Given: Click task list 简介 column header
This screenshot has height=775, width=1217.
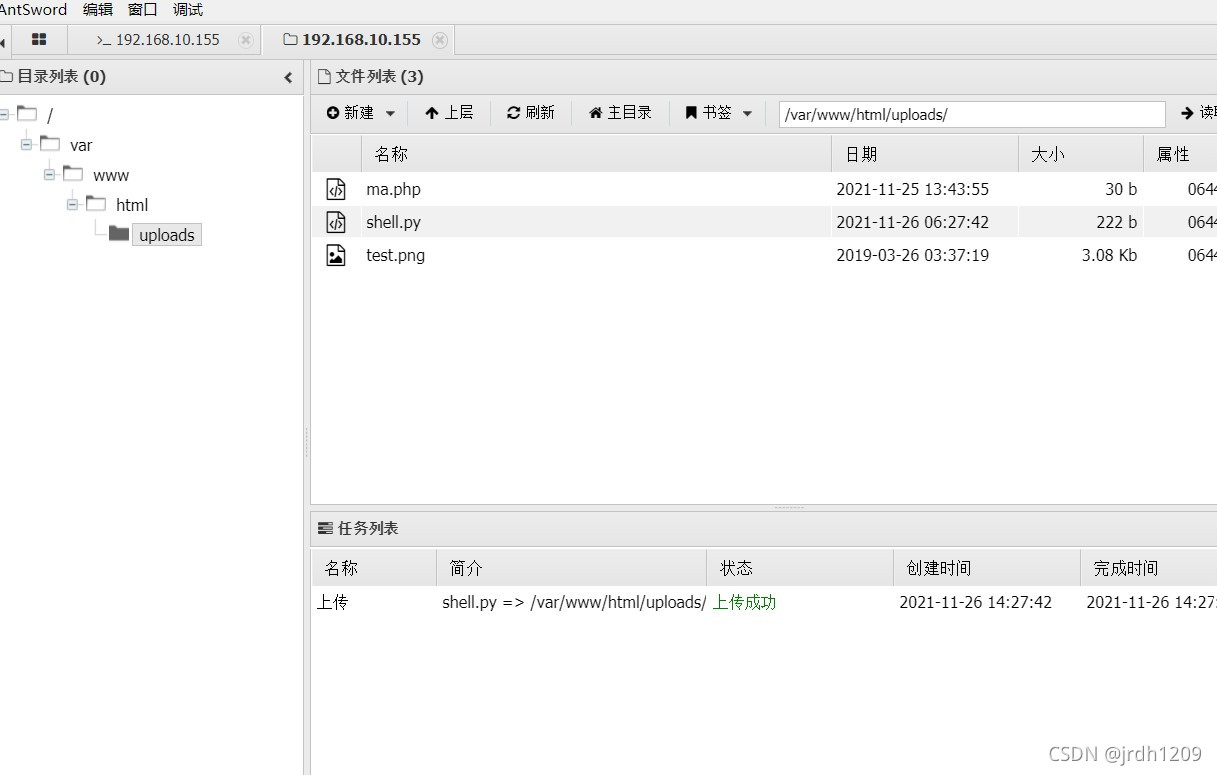Looking at the screenshot, I should [x=571, y=568].
